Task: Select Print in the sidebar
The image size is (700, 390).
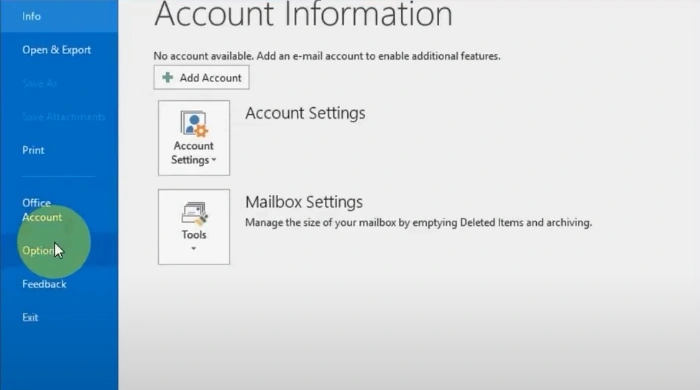Action: pos(33,150)
